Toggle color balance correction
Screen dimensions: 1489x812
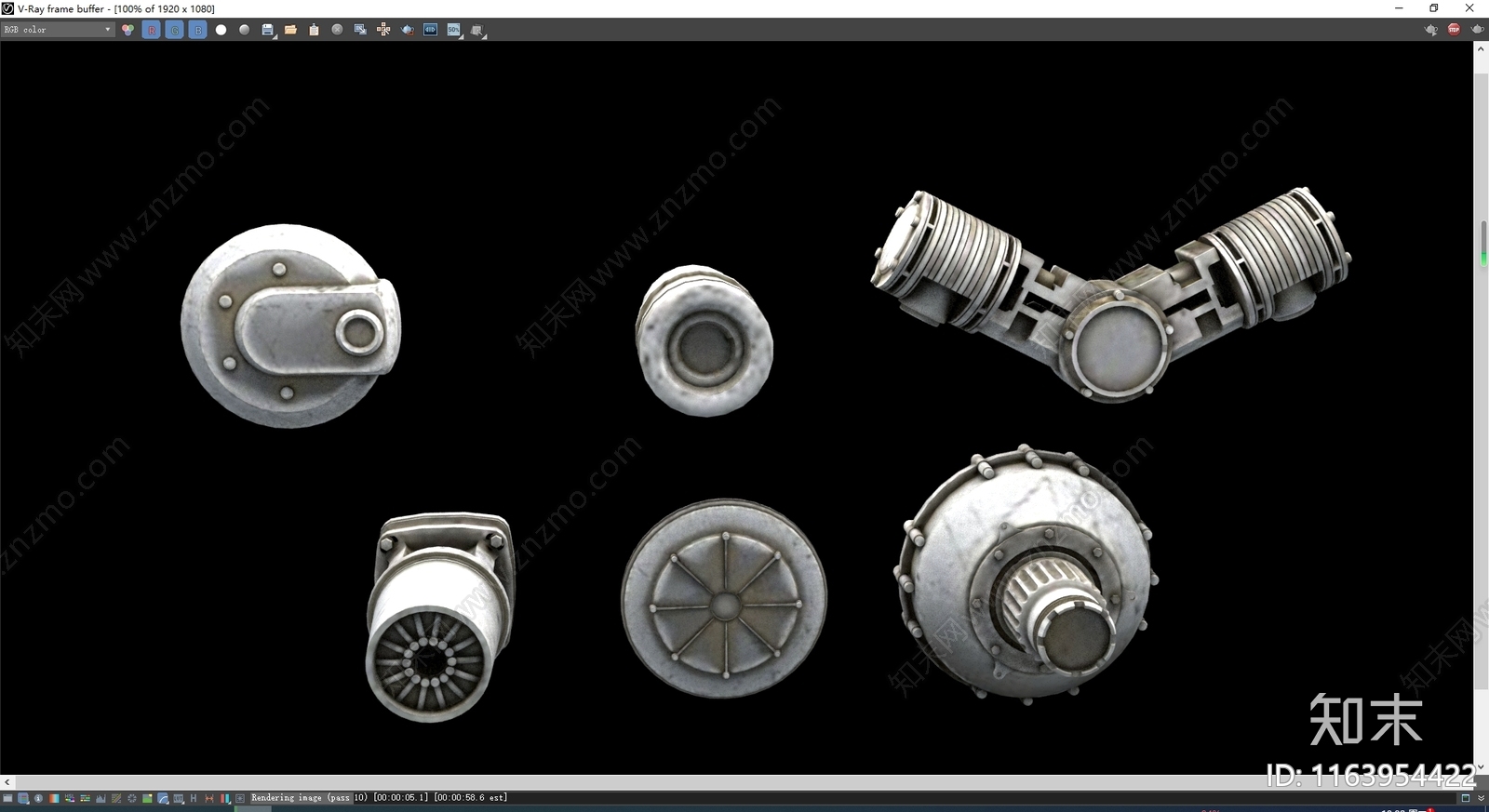point(85,798)
